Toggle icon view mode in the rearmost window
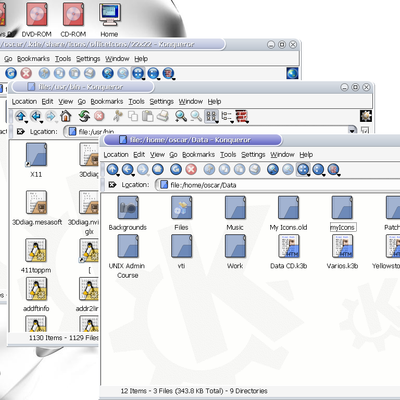Screen dimensions: 400x400 [x=138, y=73]
